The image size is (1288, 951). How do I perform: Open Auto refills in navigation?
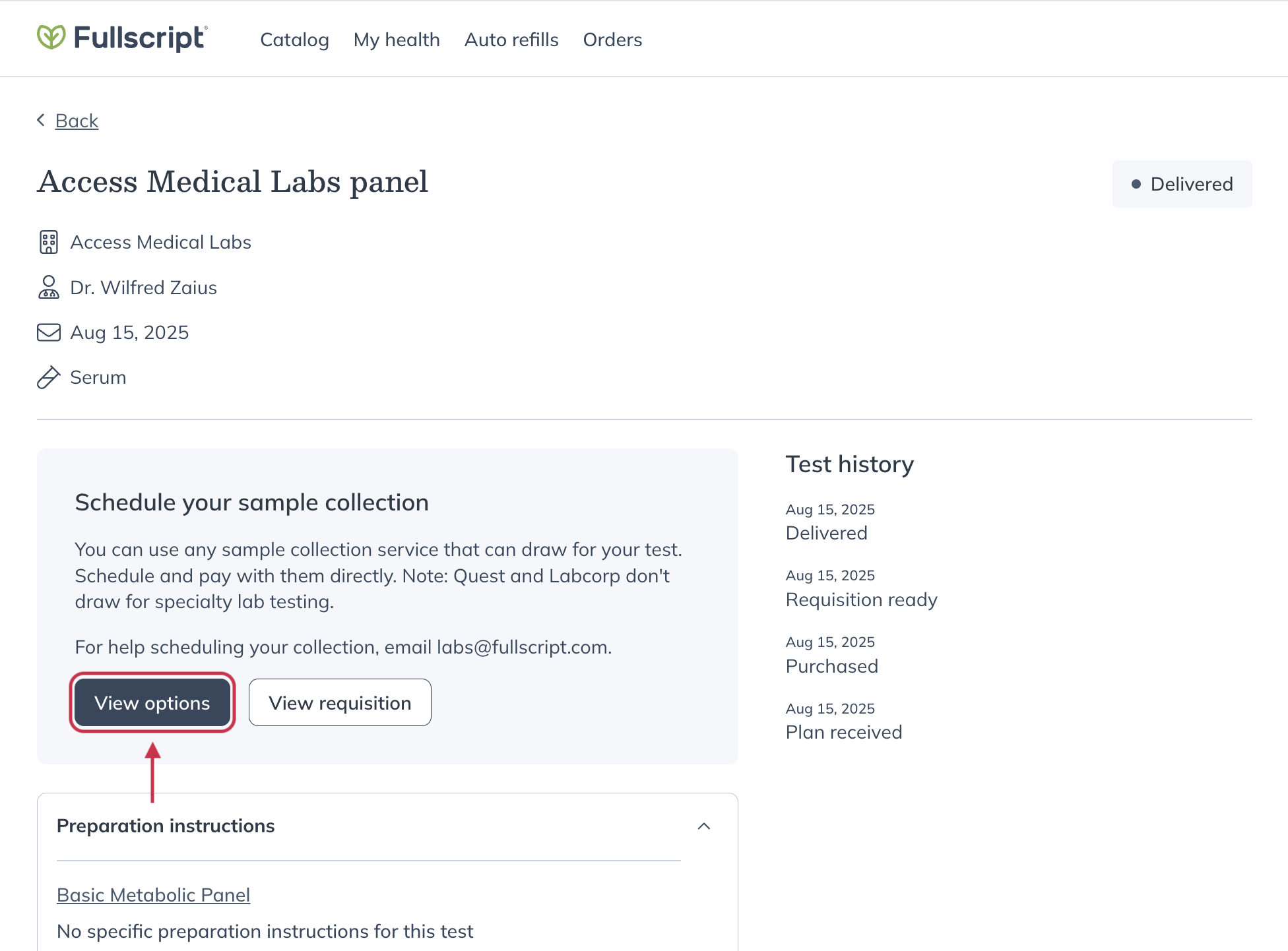tap(511, 40)
